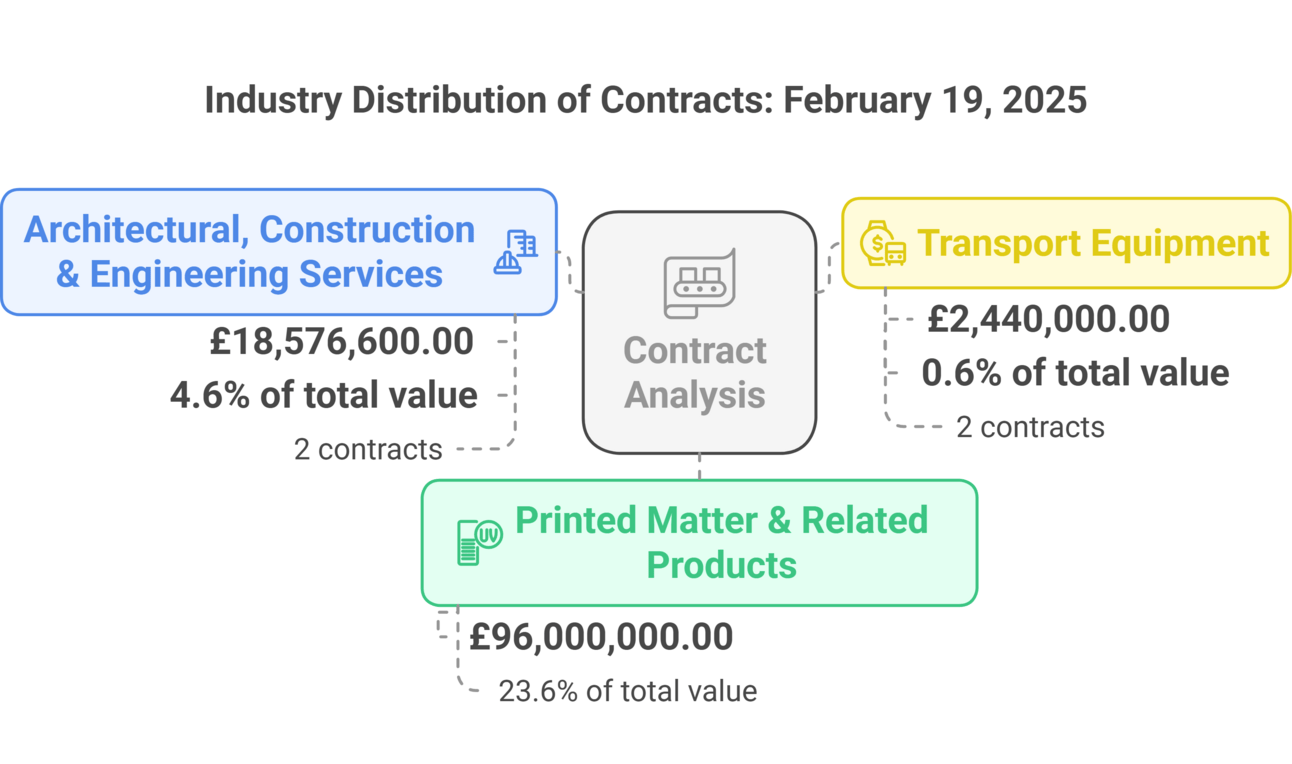
Task: Click dashed connector joining Transport Equipment to center box
Action: 829,267
